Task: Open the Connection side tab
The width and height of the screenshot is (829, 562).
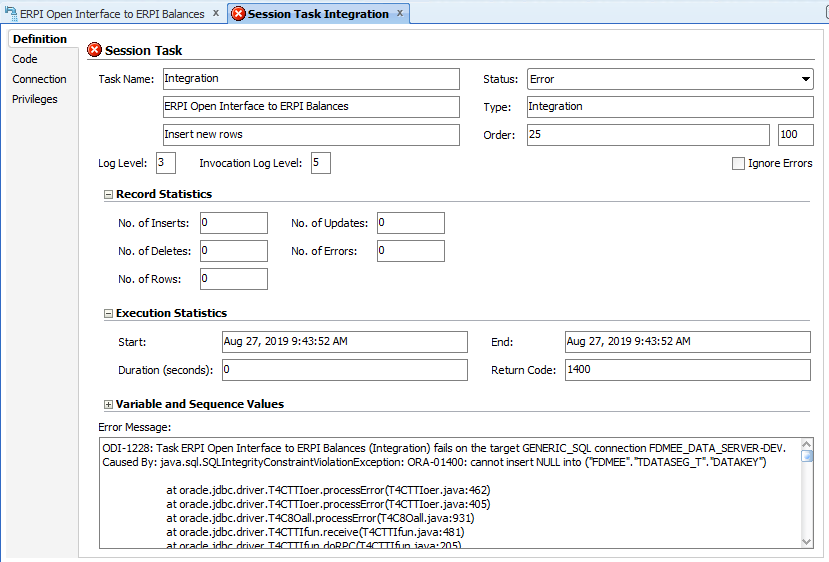Action: coord(40,79)
